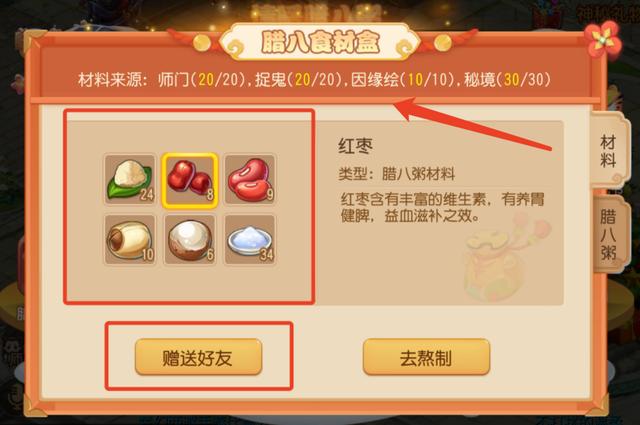Click the 因缘绘 (10/10) source text

click(402, 80)
